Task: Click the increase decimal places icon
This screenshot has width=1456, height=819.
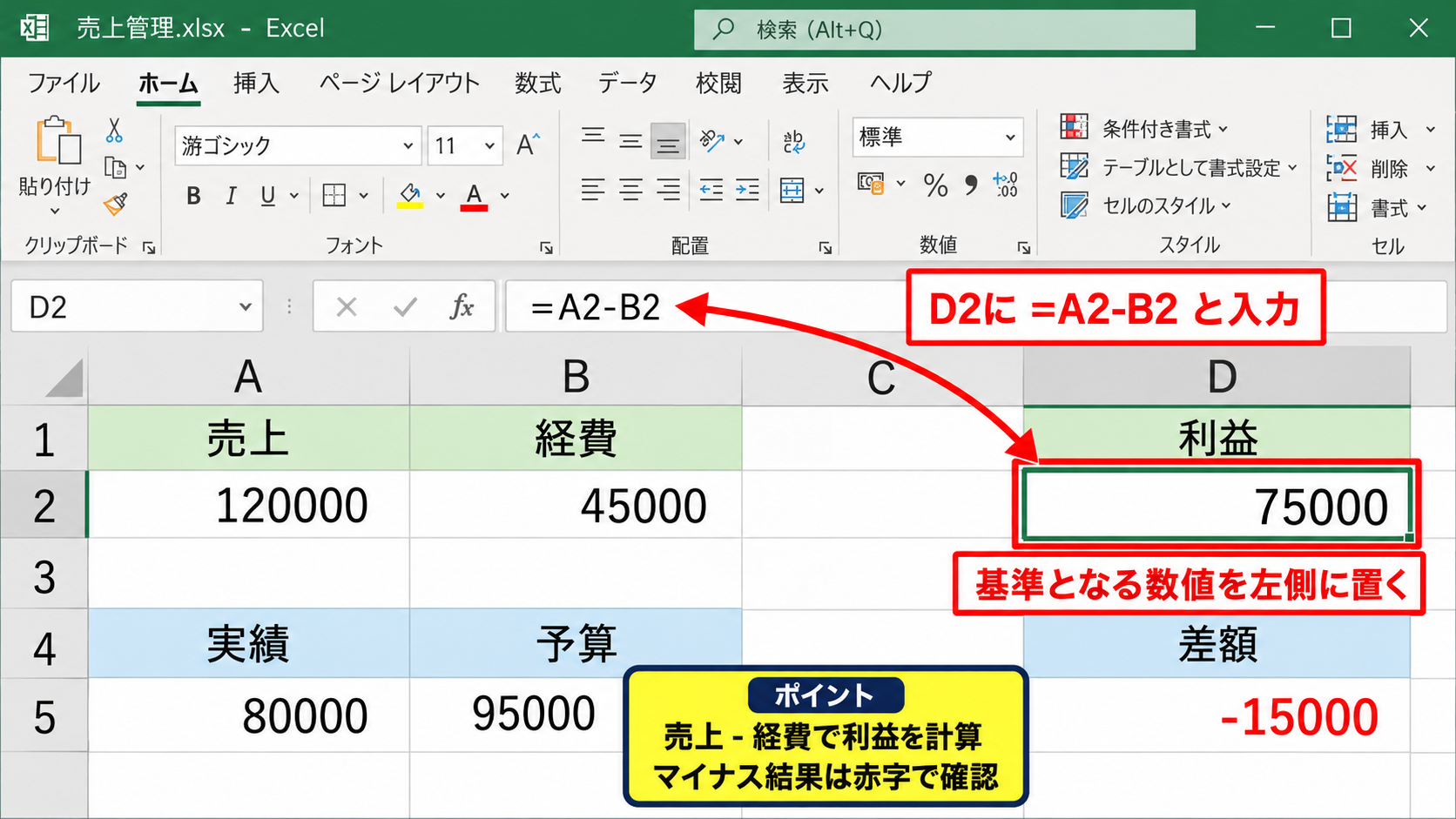Action: (x=1006, y=185)
